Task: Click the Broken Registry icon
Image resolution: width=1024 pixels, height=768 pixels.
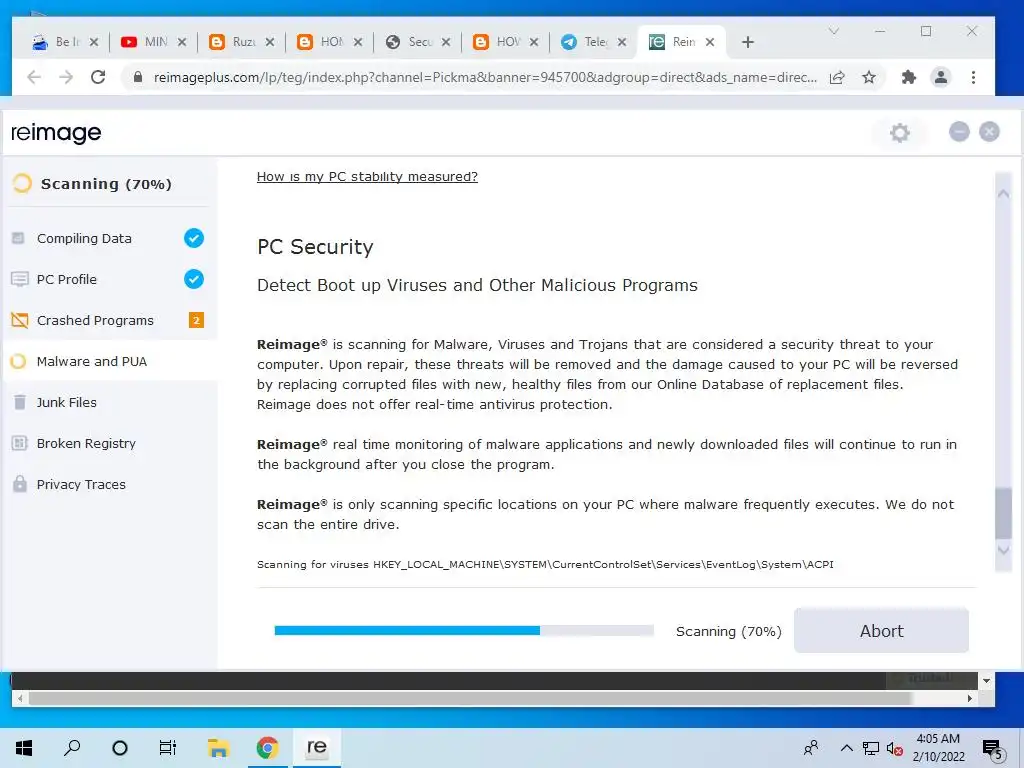Action: (20, 443)
